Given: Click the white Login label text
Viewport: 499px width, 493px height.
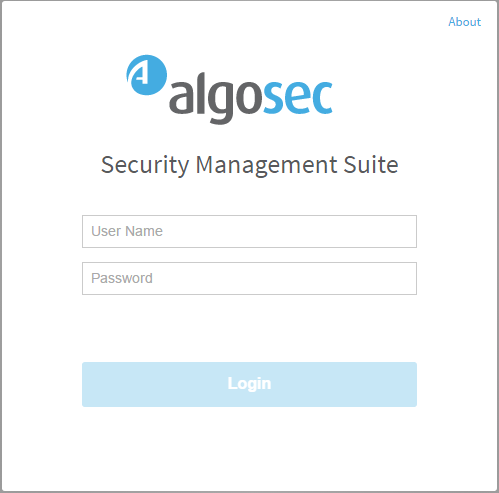Looking at the screenshot, I should tap(249, 384).
